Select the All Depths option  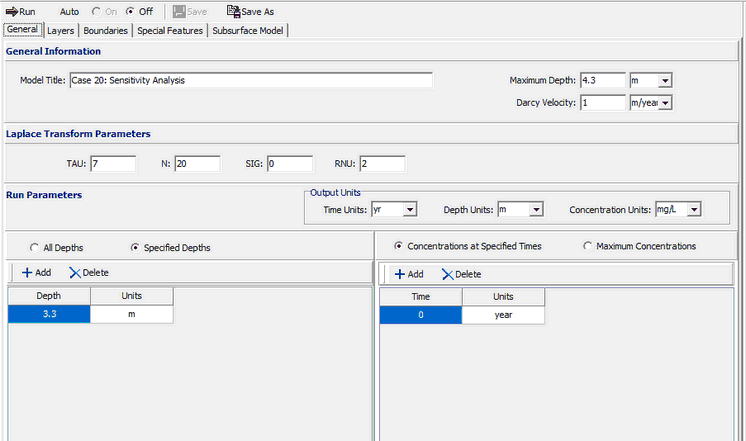tap(34, 247)
